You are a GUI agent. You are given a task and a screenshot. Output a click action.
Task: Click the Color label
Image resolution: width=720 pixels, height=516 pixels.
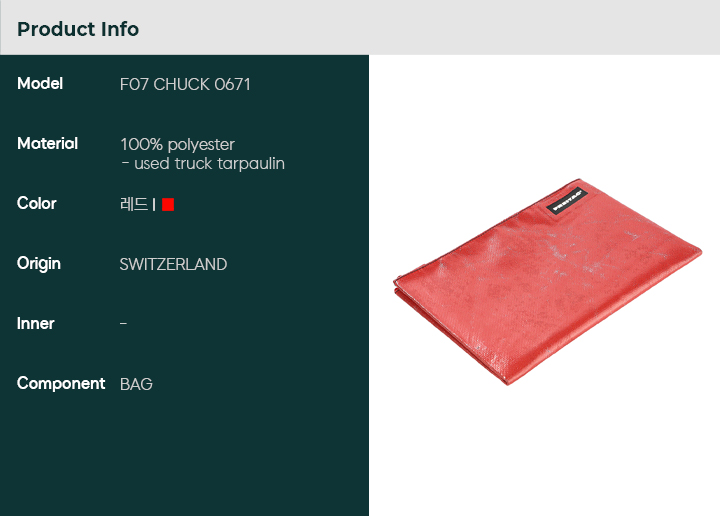[x=37, y=203]
